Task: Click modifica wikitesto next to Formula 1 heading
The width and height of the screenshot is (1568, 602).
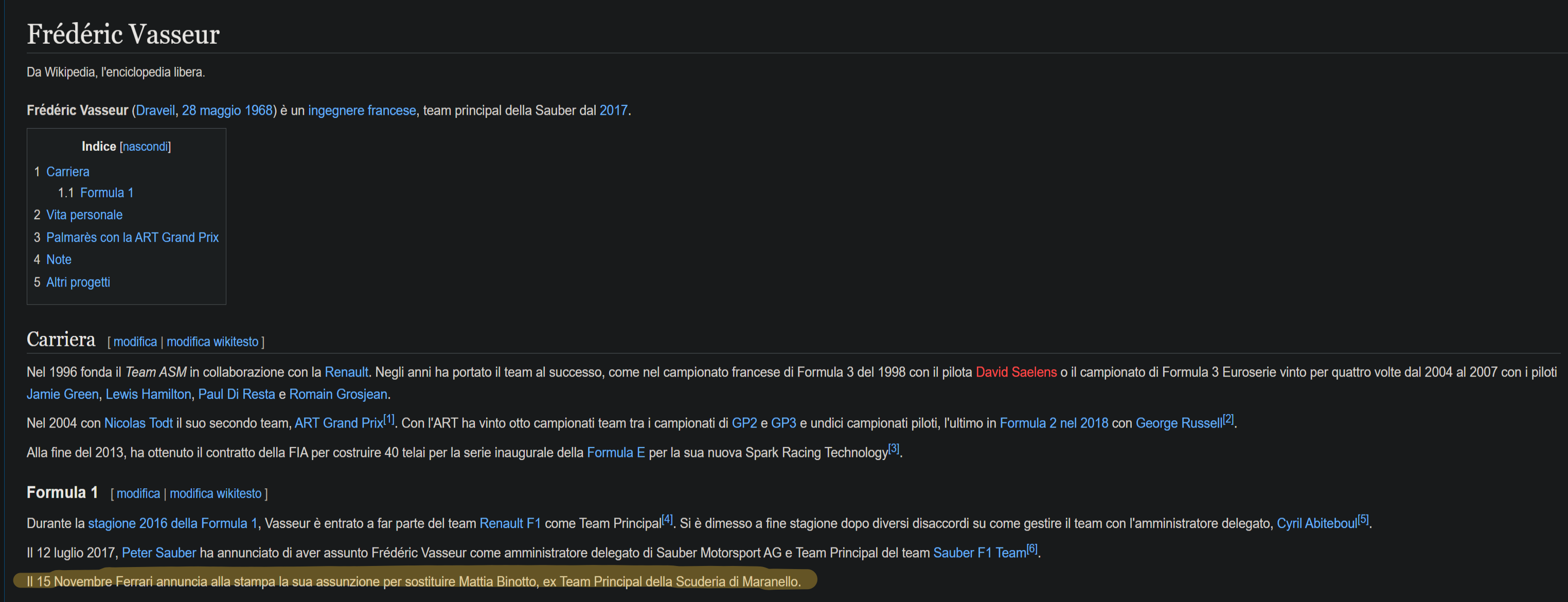Action: point(216,493)
